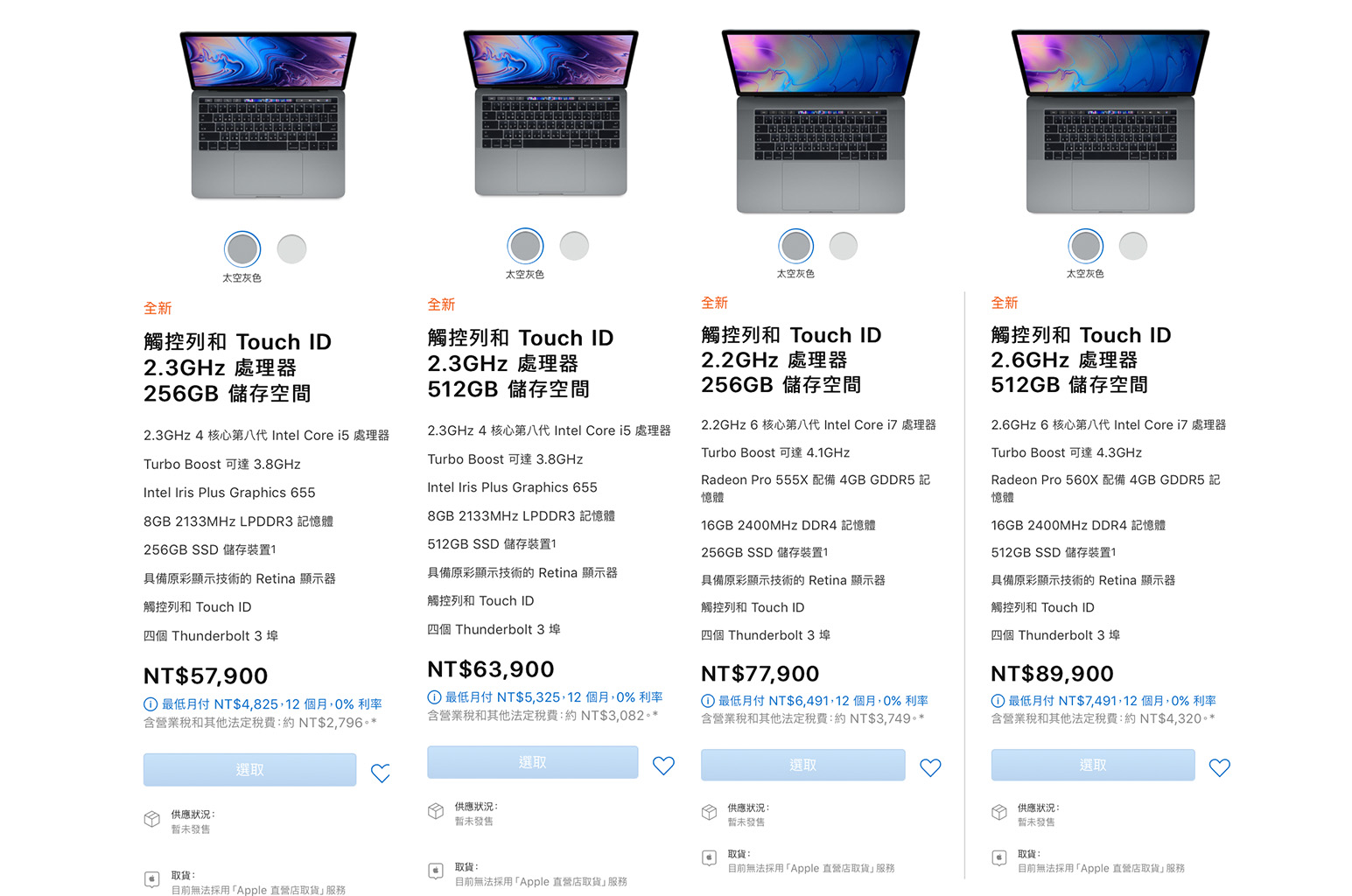Click 選取 button for the NT$63,900 model
Screen dimensions: 1352x896
click(533, 762)
